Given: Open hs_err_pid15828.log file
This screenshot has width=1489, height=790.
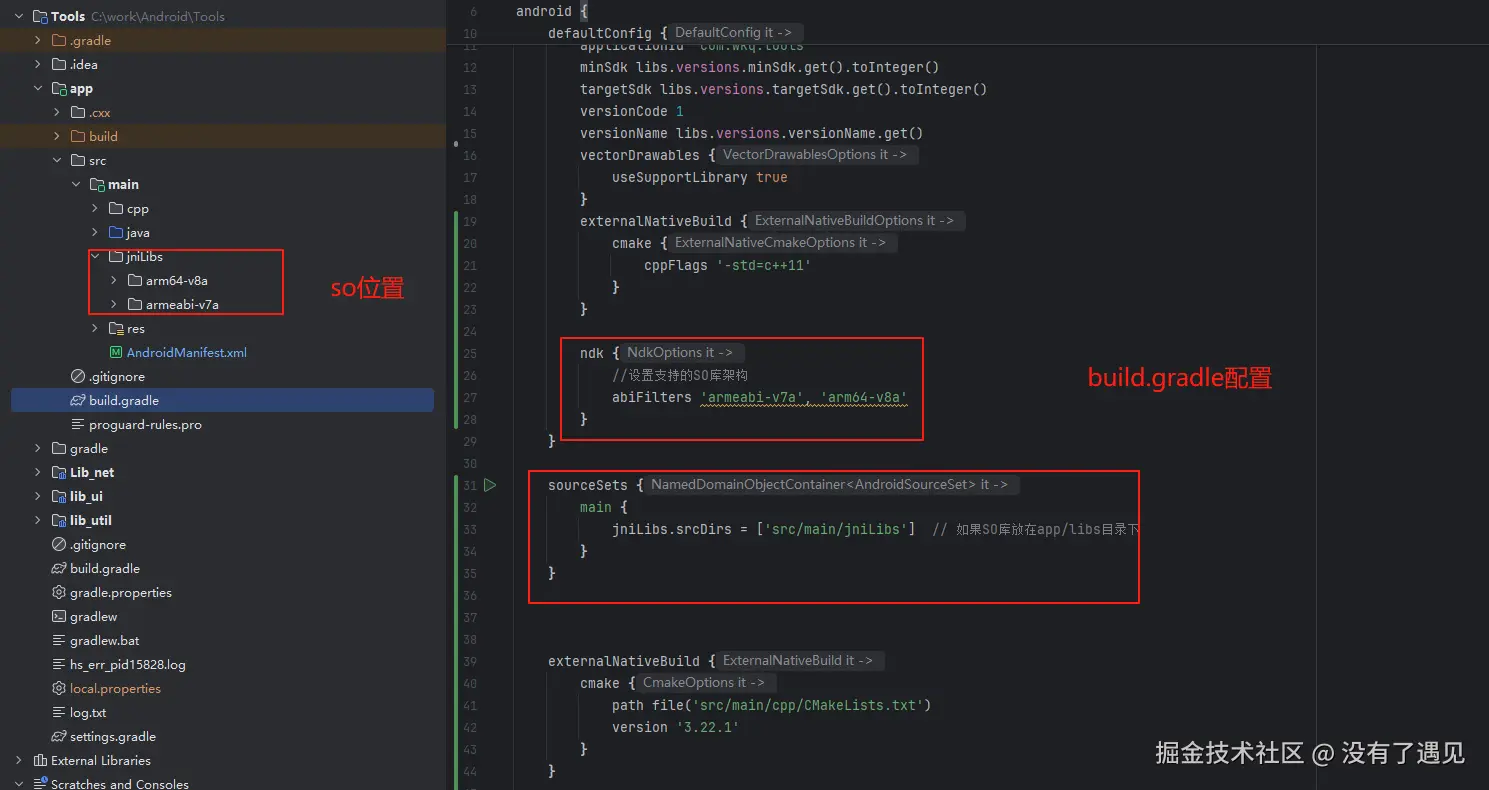Looking at the screenshot, I should pyautogui.click(x=128, y=664).
